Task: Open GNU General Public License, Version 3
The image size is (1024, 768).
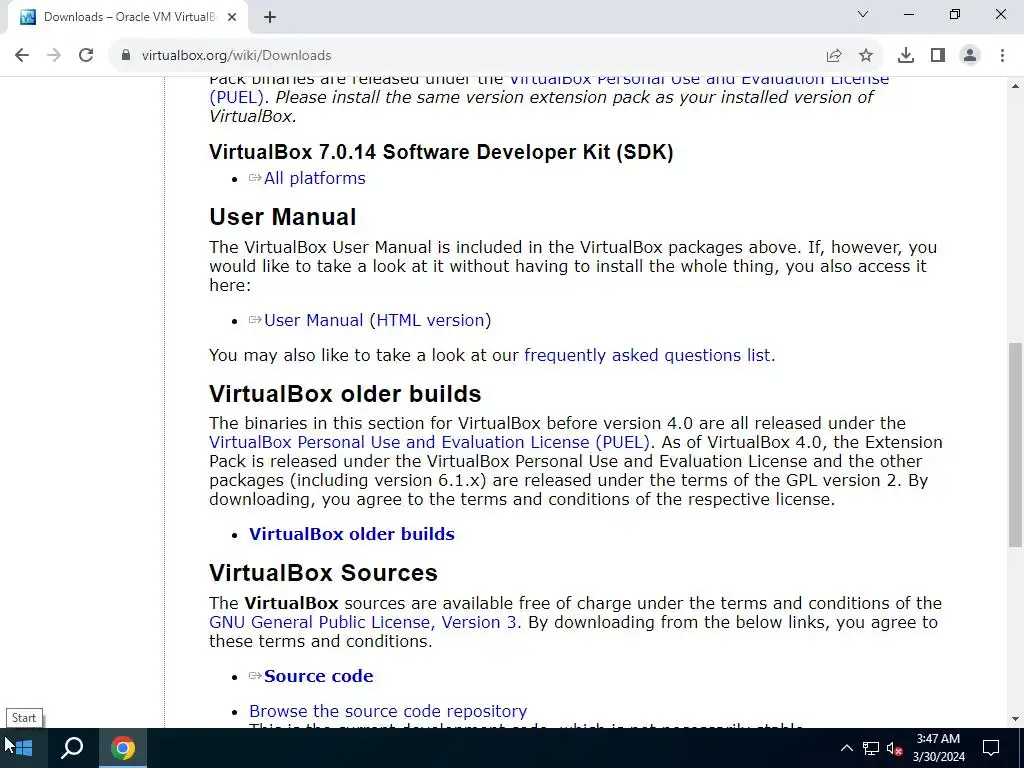Action: click(x=363, y=622)
